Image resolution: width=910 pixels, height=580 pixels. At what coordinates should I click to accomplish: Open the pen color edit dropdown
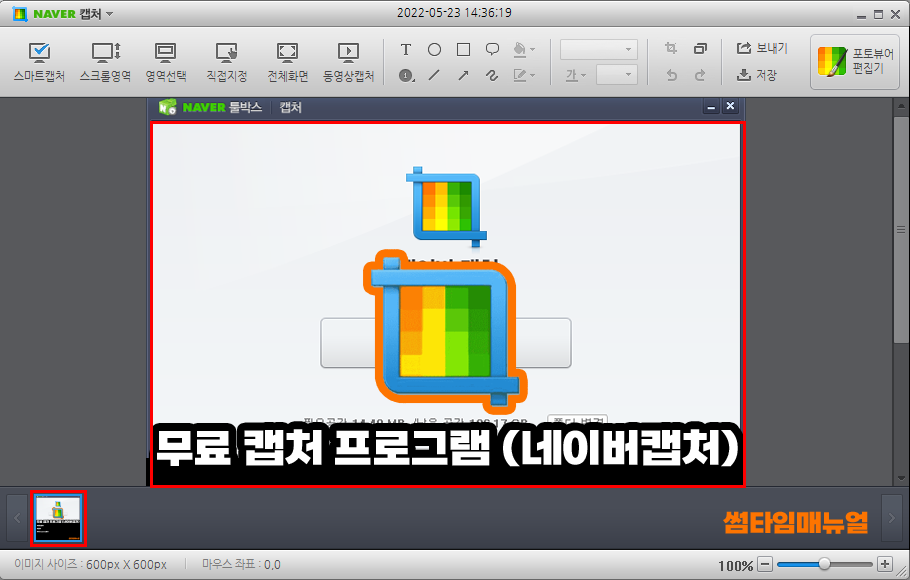click(524, 75)
